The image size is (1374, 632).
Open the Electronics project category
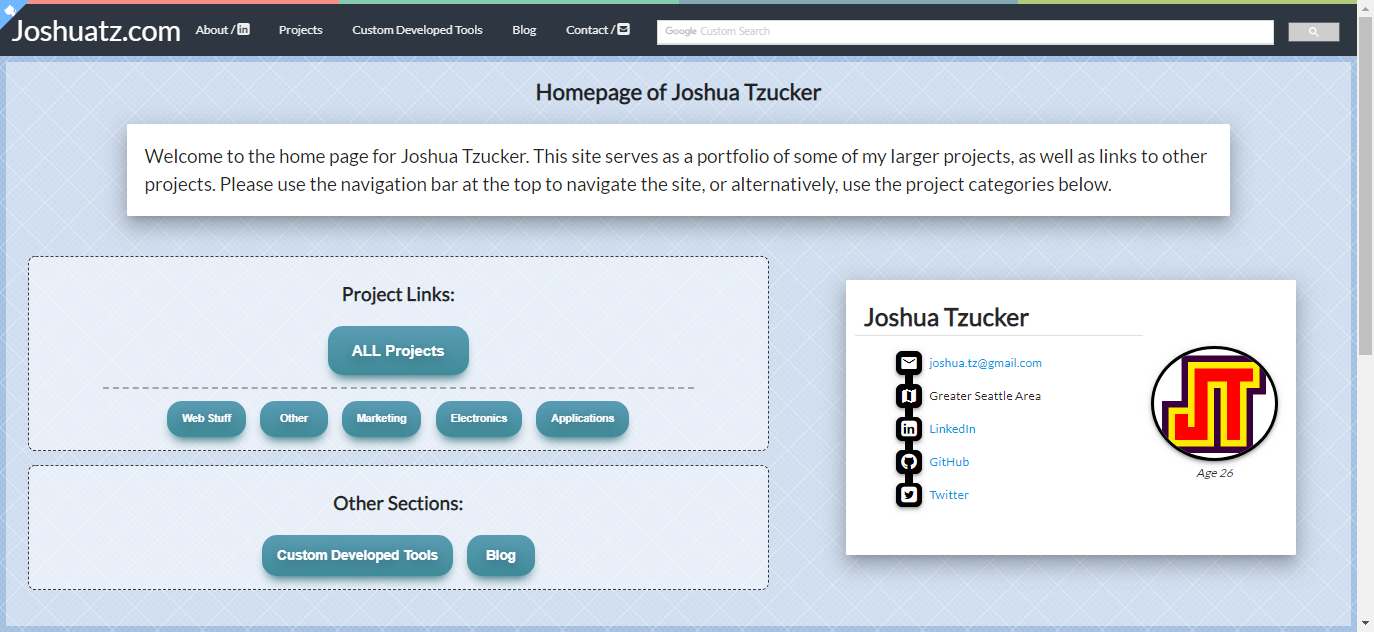478,419
